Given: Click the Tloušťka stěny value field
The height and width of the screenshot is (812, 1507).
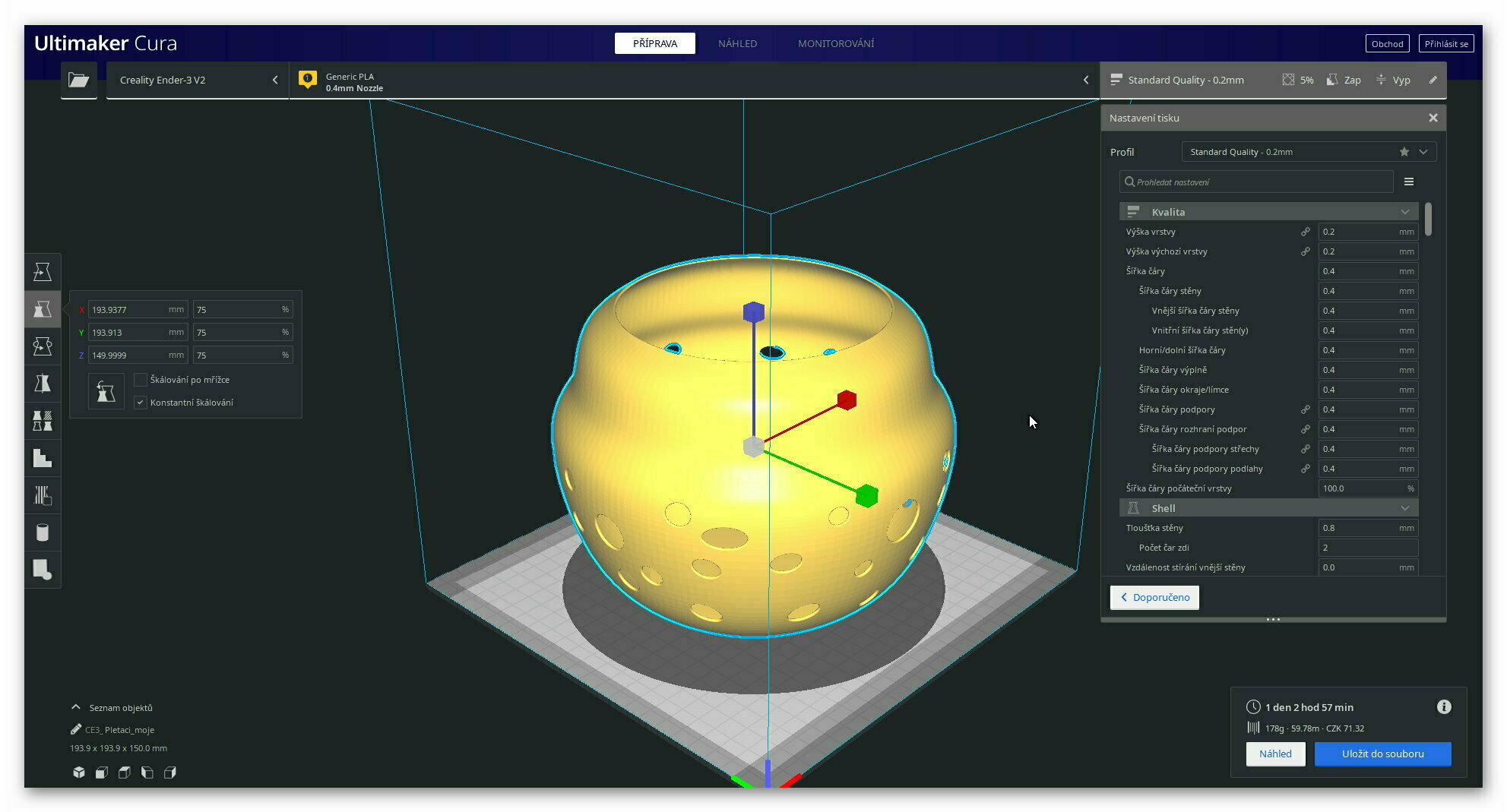Looking at the screenshot, I should pos(1368,528).
